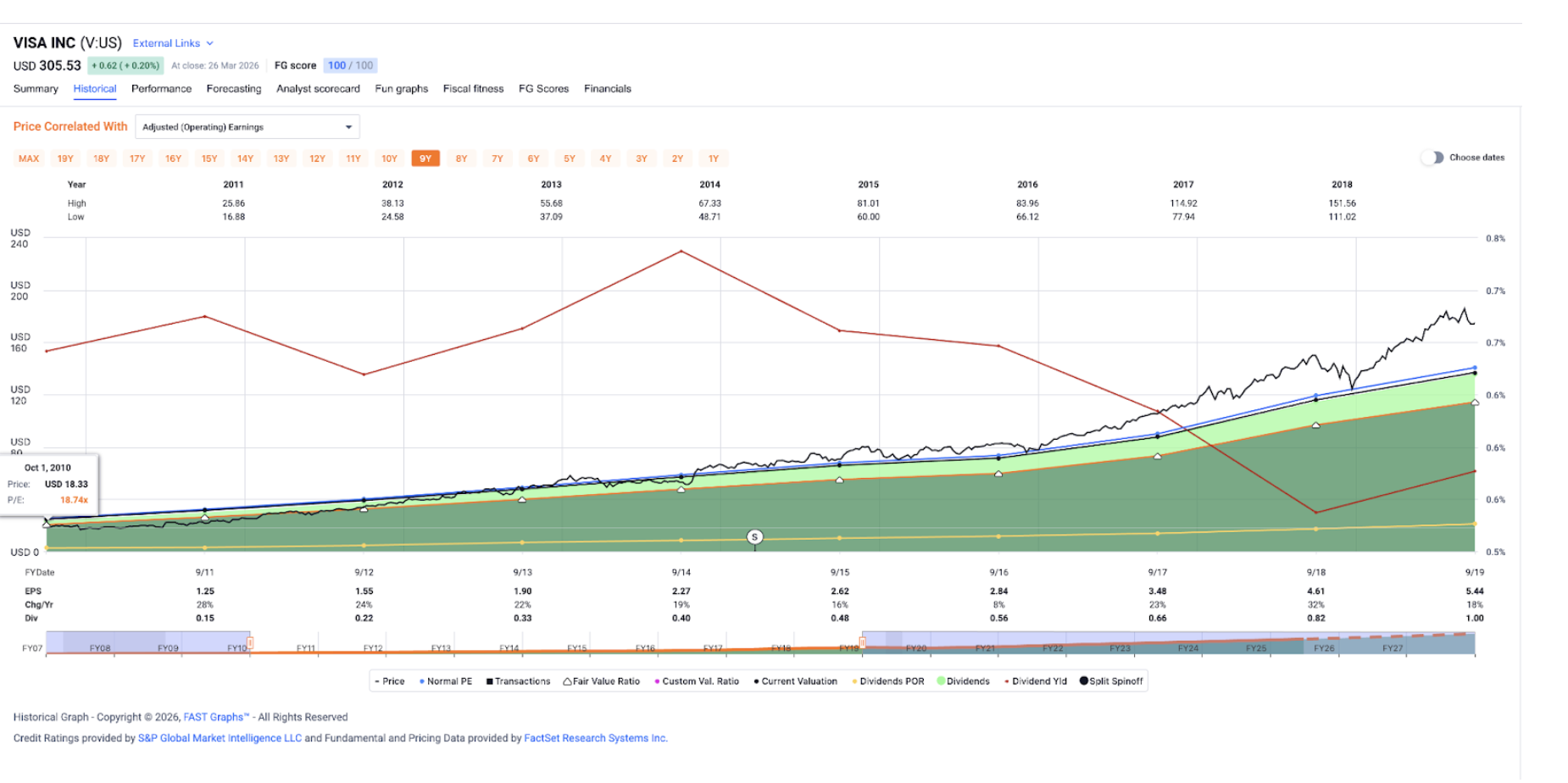Open the External Links dropdown
The width and height of the screenshot is (1568, 783).
pos(173,43)
